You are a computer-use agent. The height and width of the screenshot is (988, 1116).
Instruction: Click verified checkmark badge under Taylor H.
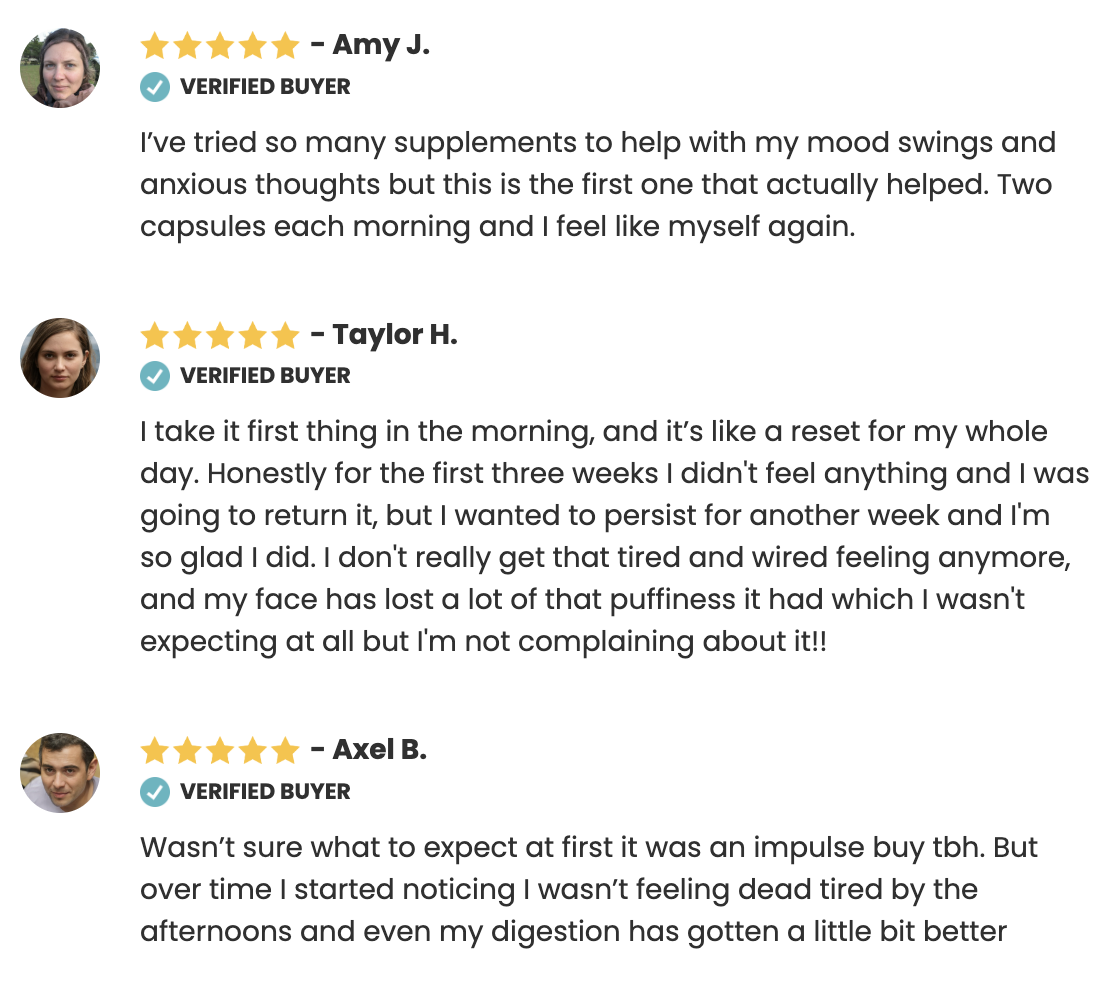click(x=154, y=376)
